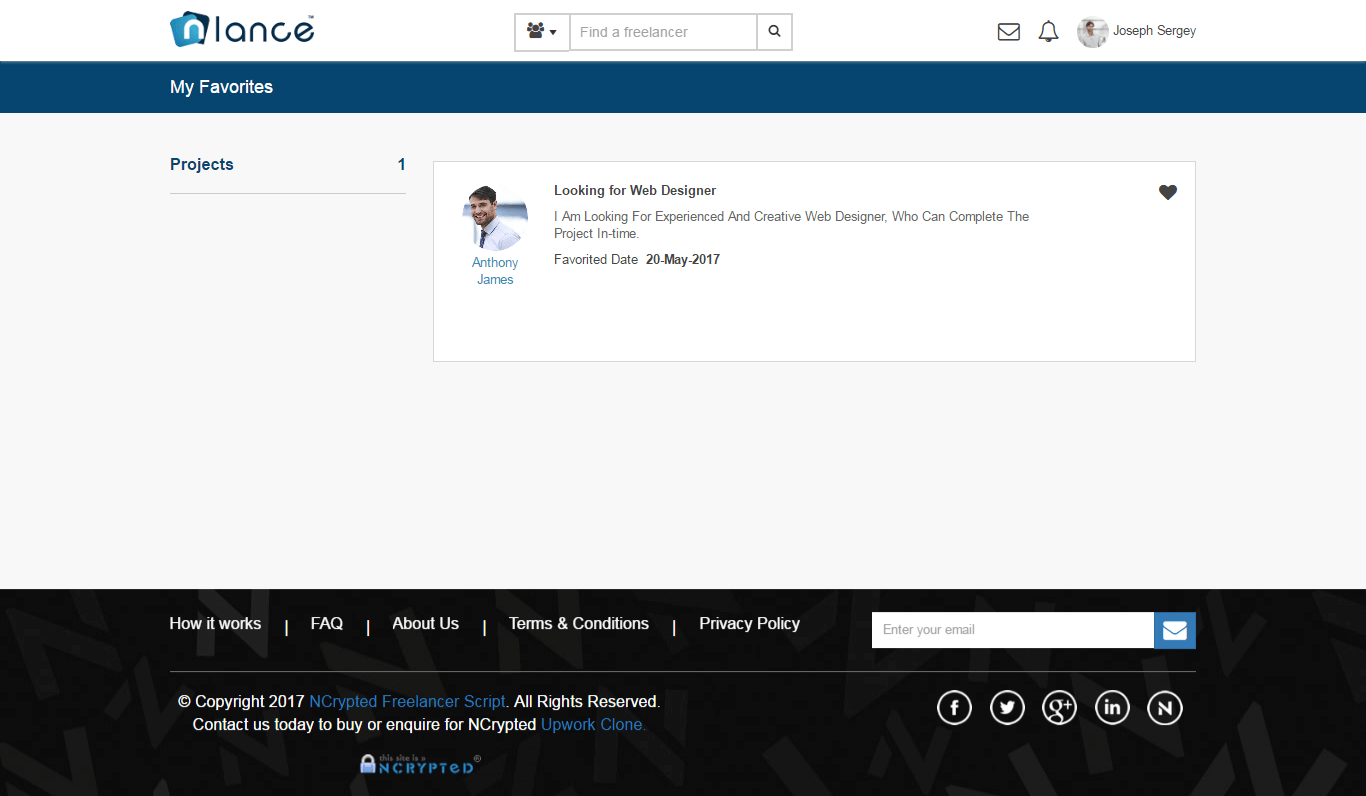The width and height of the screenshot is (1366, 796).
Task: Open the notifications bell icon
Action: (1048, 32)
